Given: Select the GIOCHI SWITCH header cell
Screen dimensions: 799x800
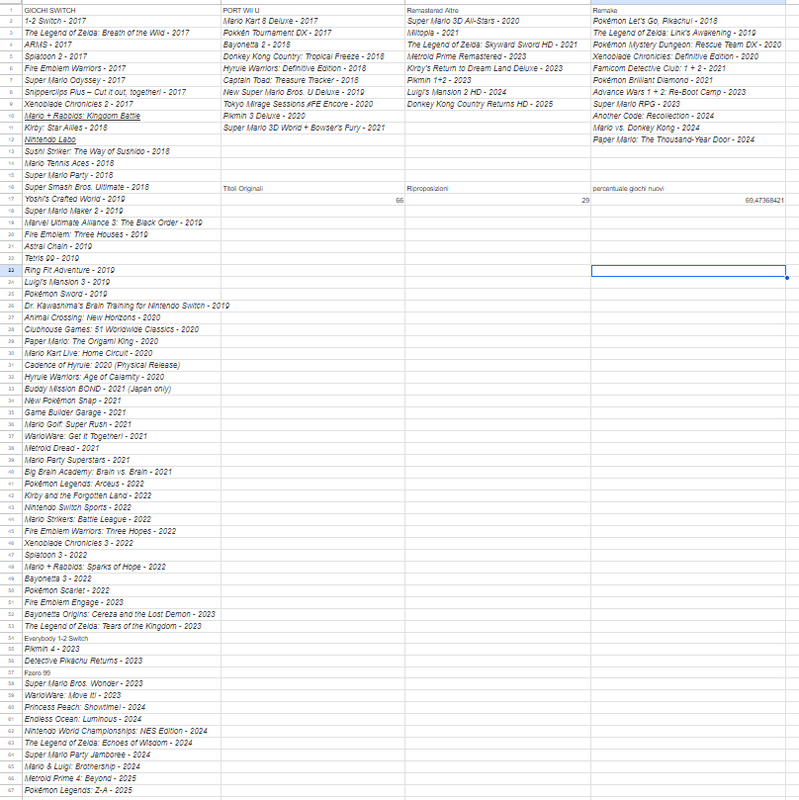Looking at the screenshot, I should click(121, 10).
